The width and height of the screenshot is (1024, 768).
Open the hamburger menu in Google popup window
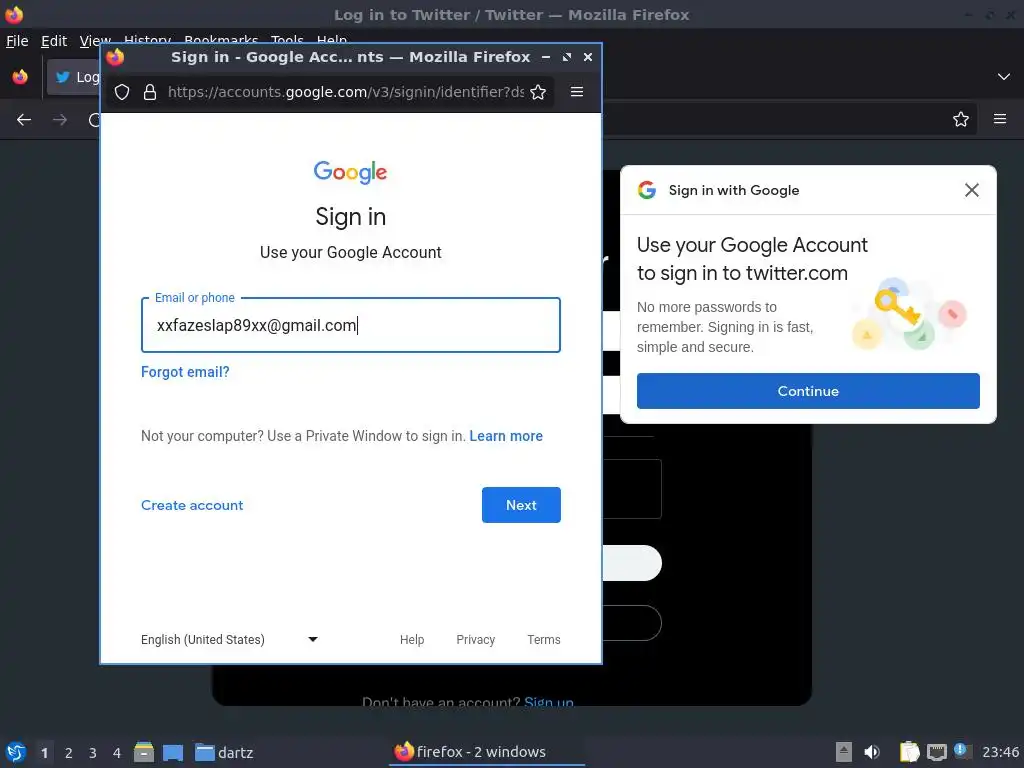[577, 92]
